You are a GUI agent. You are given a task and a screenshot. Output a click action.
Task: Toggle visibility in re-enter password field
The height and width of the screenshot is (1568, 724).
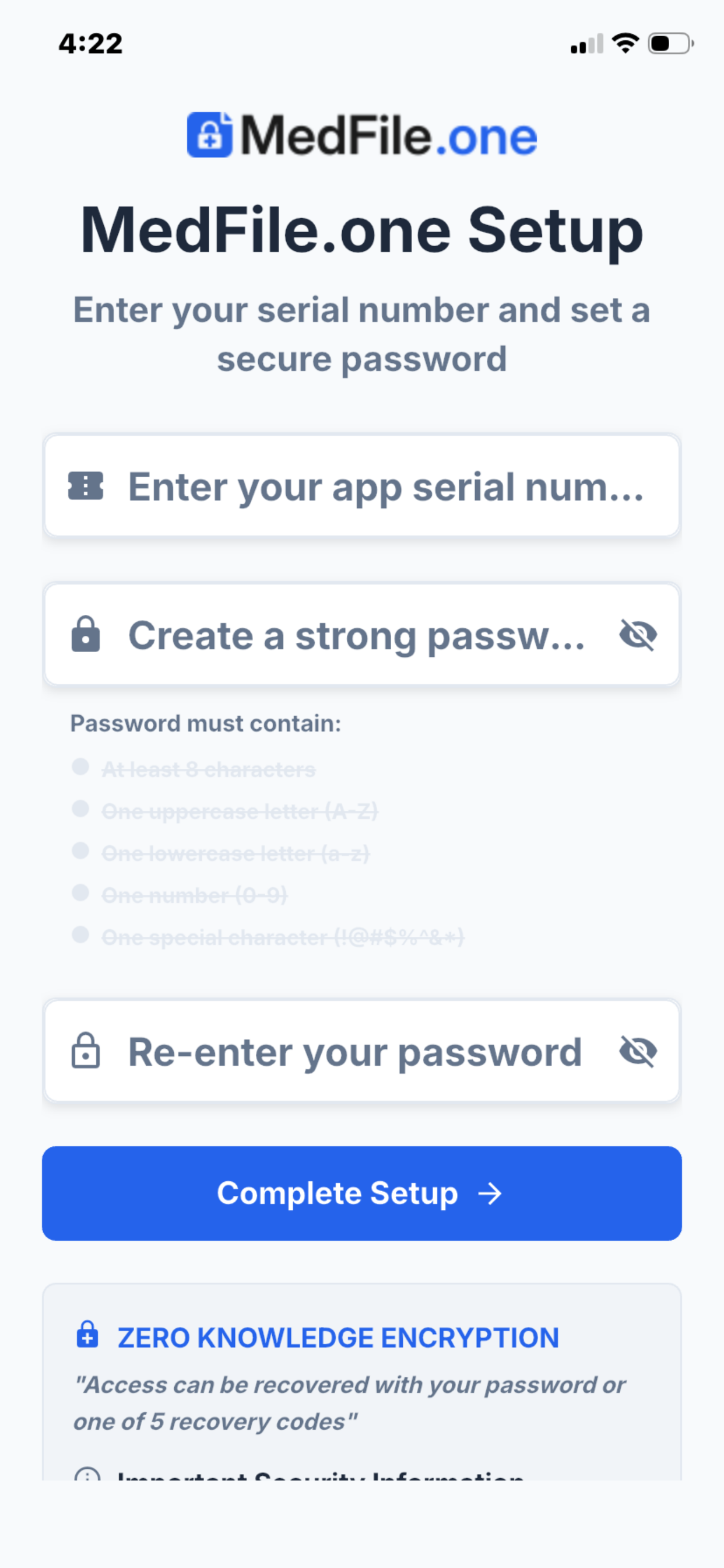[x=638, y=1051]
